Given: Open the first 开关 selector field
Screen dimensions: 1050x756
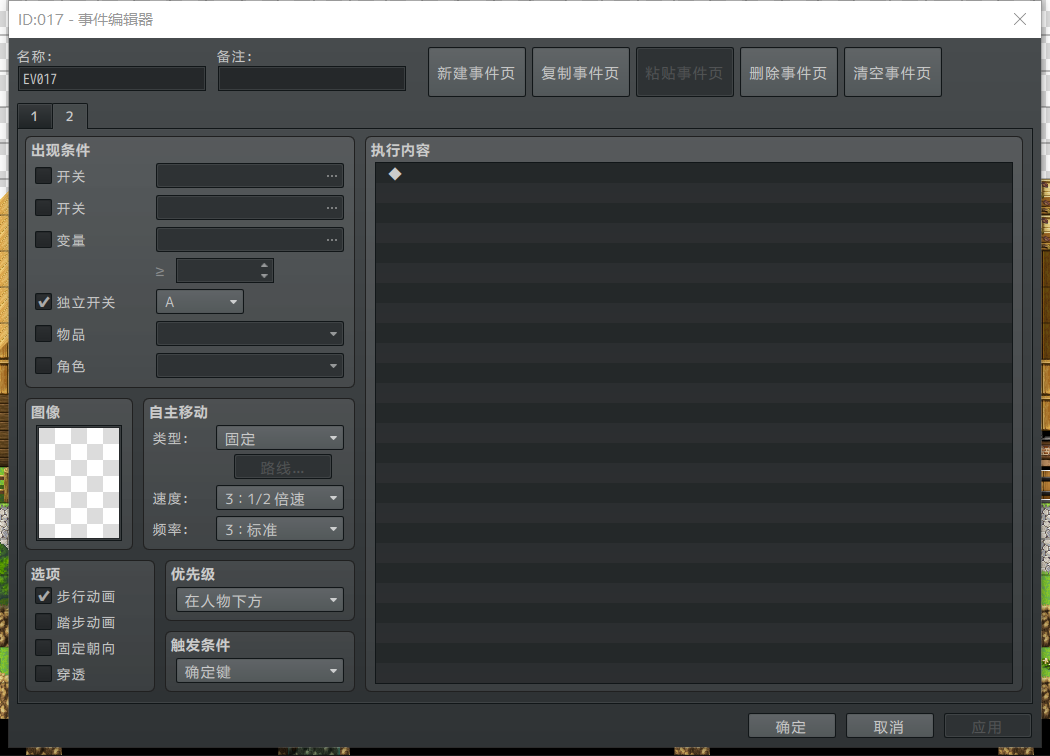Looking at the screenshot, I should [250, 176].
